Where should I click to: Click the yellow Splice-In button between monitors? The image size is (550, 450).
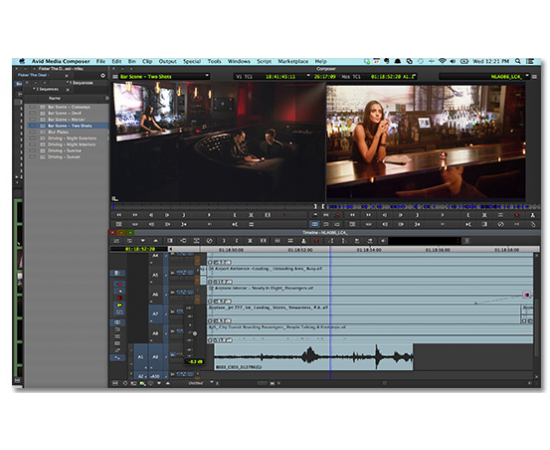315,215
